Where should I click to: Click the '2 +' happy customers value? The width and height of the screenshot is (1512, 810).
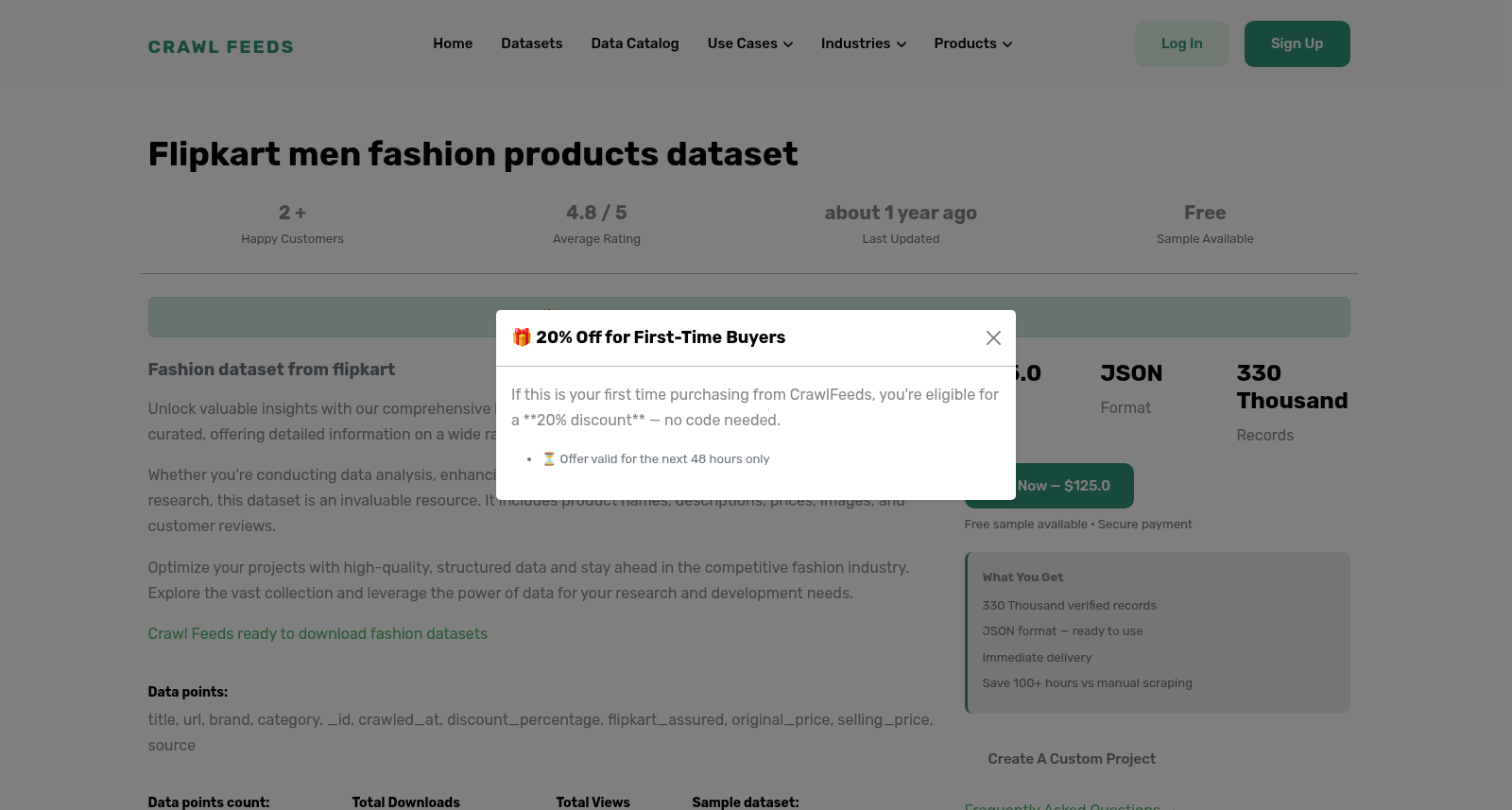point(292,213)
